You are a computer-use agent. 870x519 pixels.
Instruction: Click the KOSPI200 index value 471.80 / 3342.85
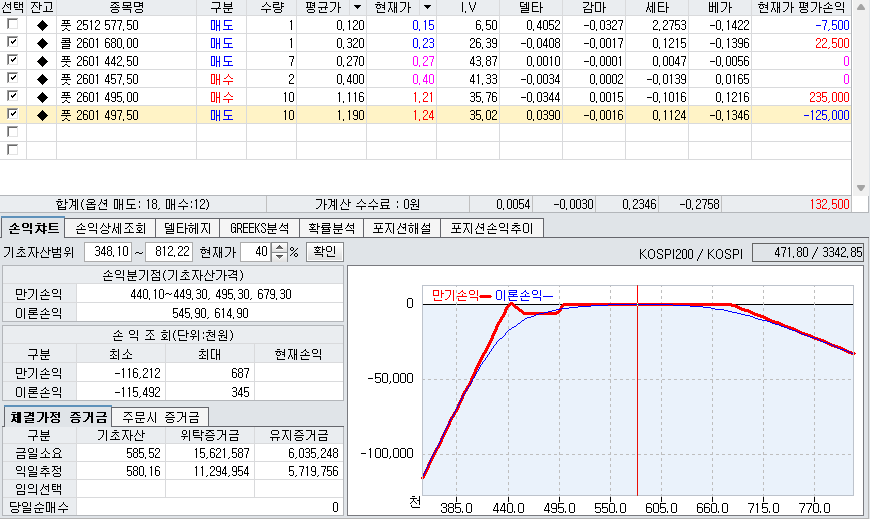810,253
